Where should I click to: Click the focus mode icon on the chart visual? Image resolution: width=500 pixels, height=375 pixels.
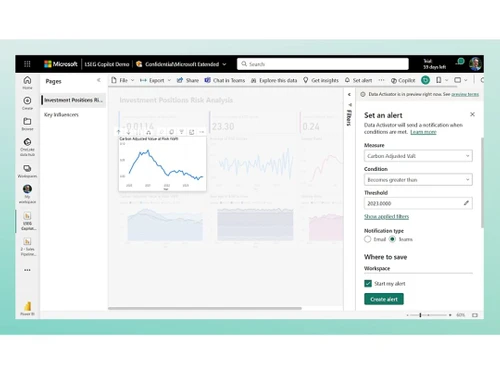[192, 132]
